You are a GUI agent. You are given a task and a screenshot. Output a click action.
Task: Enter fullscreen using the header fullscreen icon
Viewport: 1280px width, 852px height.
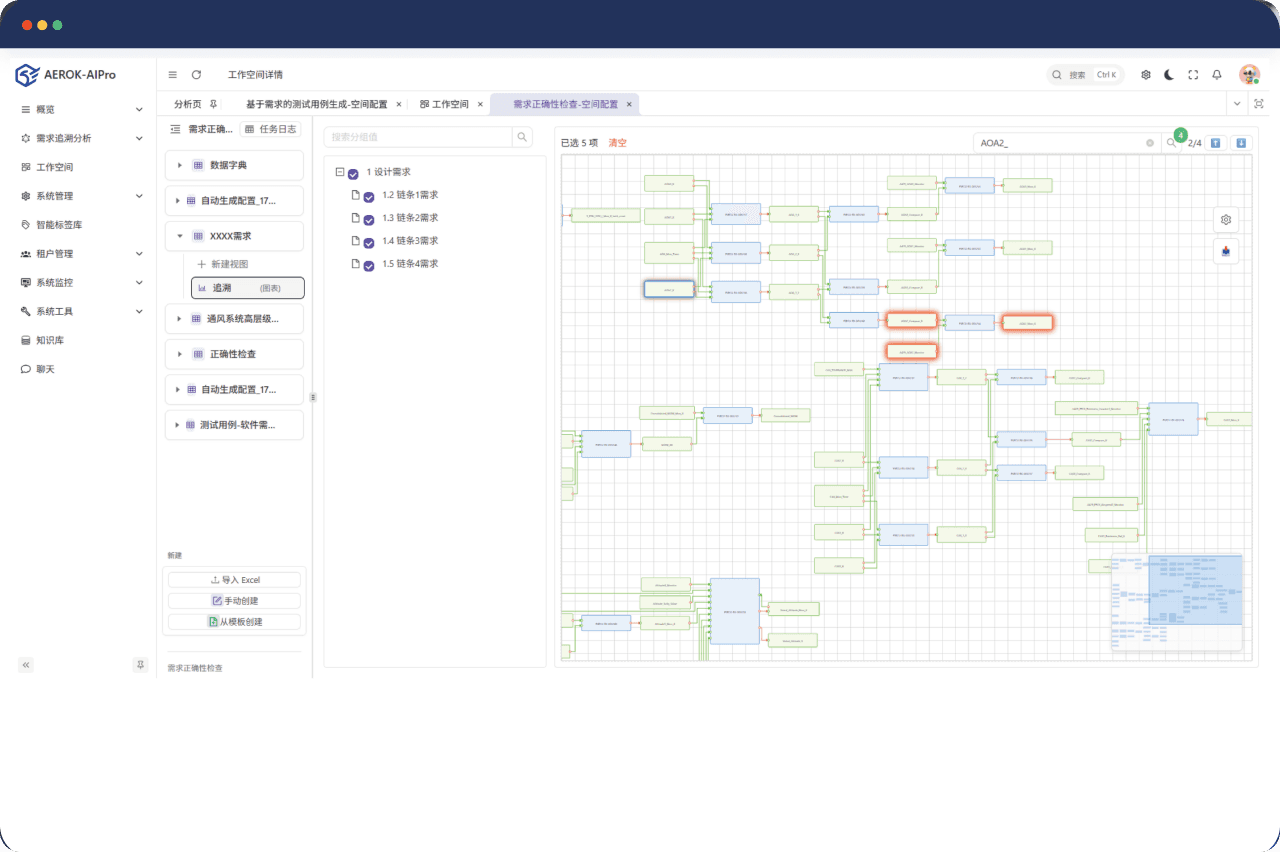1193,75
